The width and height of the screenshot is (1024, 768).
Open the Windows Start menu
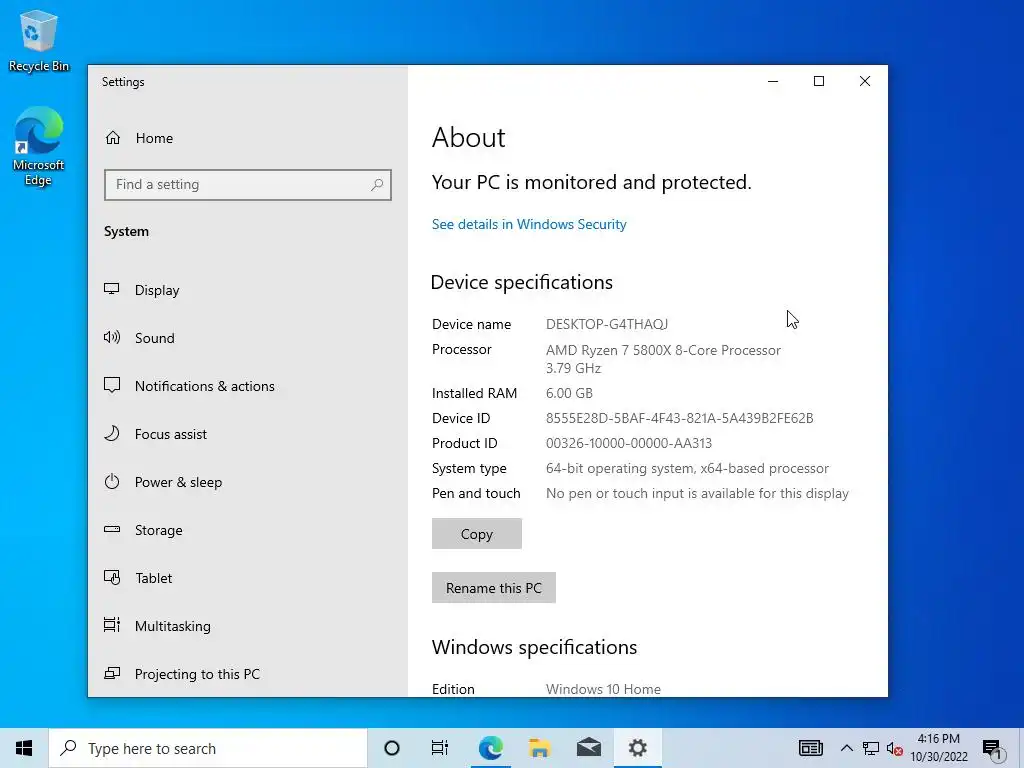click(24, 748)
